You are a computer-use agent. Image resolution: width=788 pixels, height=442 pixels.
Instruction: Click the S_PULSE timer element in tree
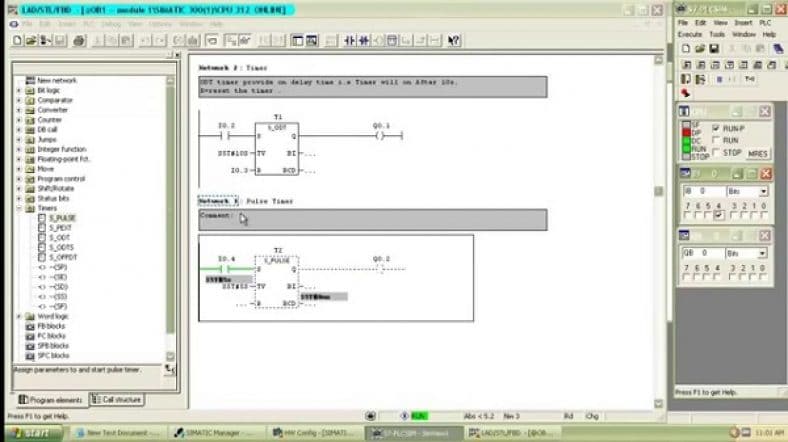62,218
